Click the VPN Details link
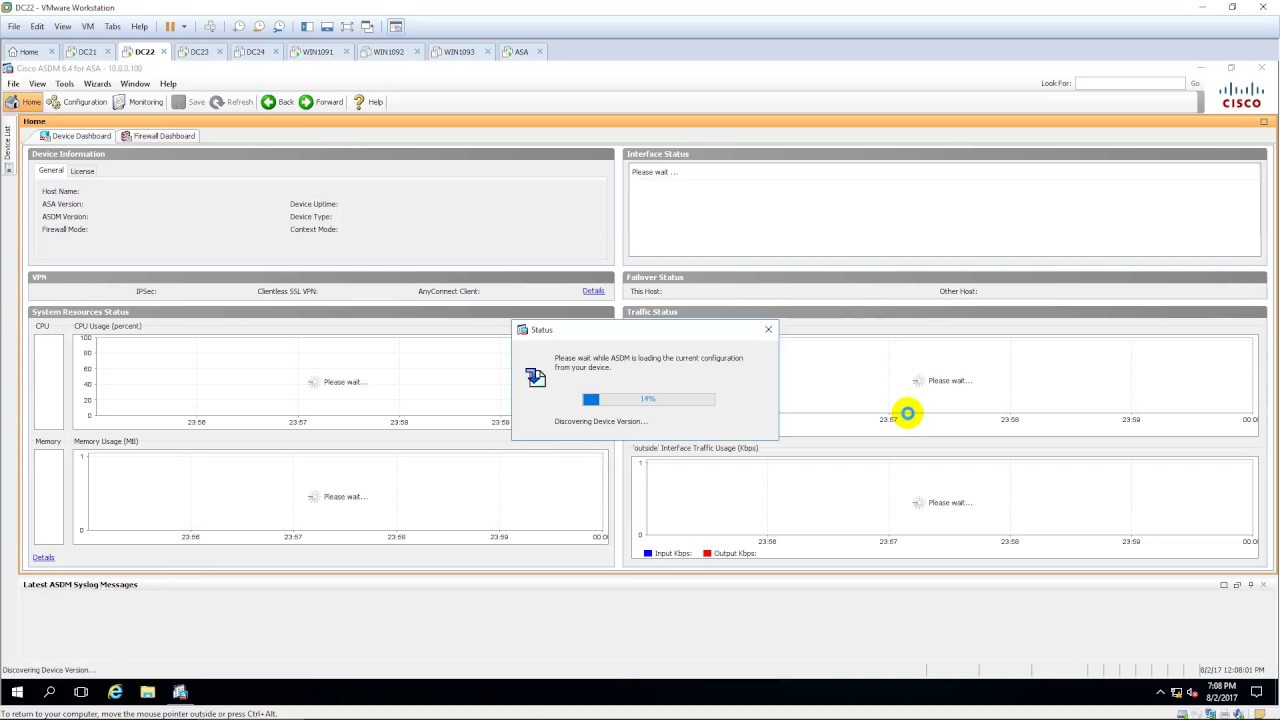 [593, 291]
